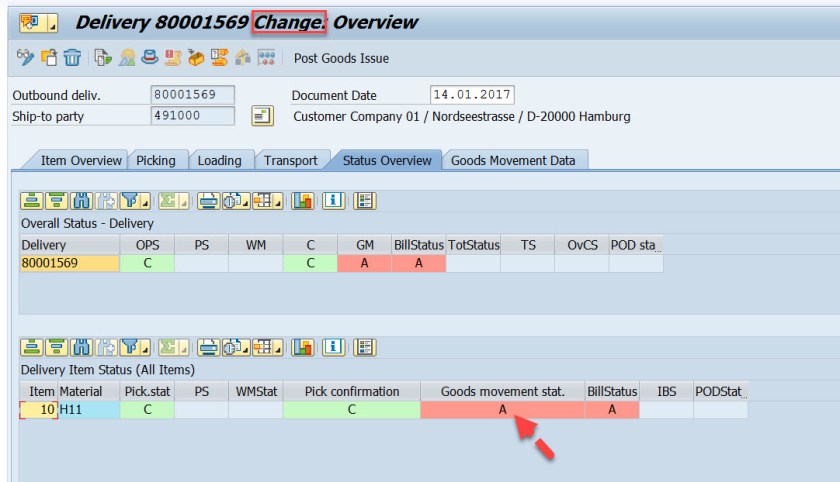Viewport: 840px width, 482px height.
Task: Select delivery 80001569 cell in Overall Status
Action: (x=69, y=263)
